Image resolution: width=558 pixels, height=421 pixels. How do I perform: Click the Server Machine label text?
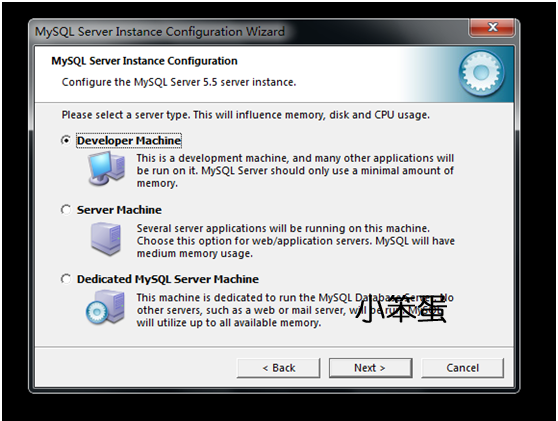119,210
